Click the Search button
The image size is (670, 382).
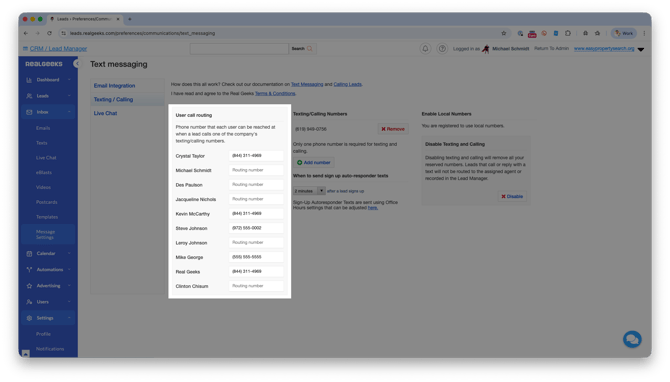pos(302,49)
